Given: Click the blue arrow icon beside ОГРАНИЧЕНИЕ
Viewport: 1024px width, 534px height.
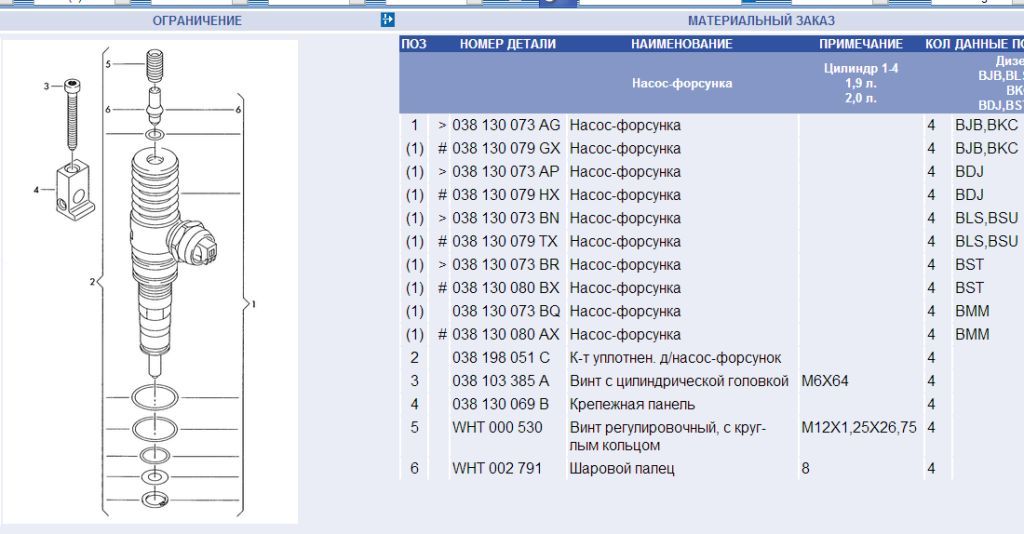Looking at the screenshot, I should click(x=387, y=20).
